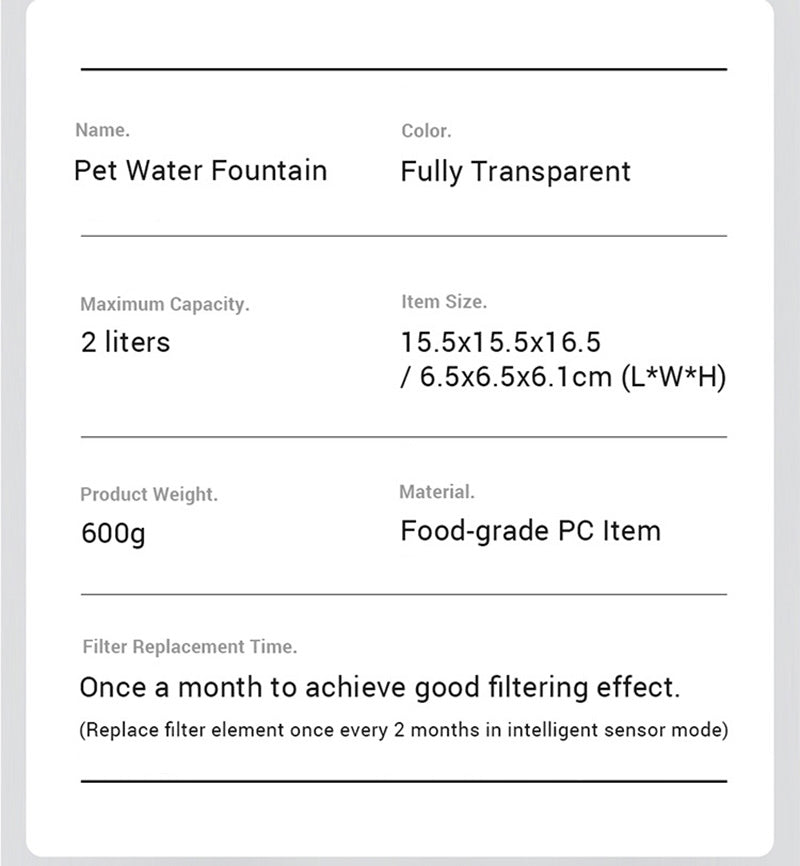This screenshot has height=866, width=800.
Task: Click the divider below "Pet Water Fountain"
Action: 403,236
